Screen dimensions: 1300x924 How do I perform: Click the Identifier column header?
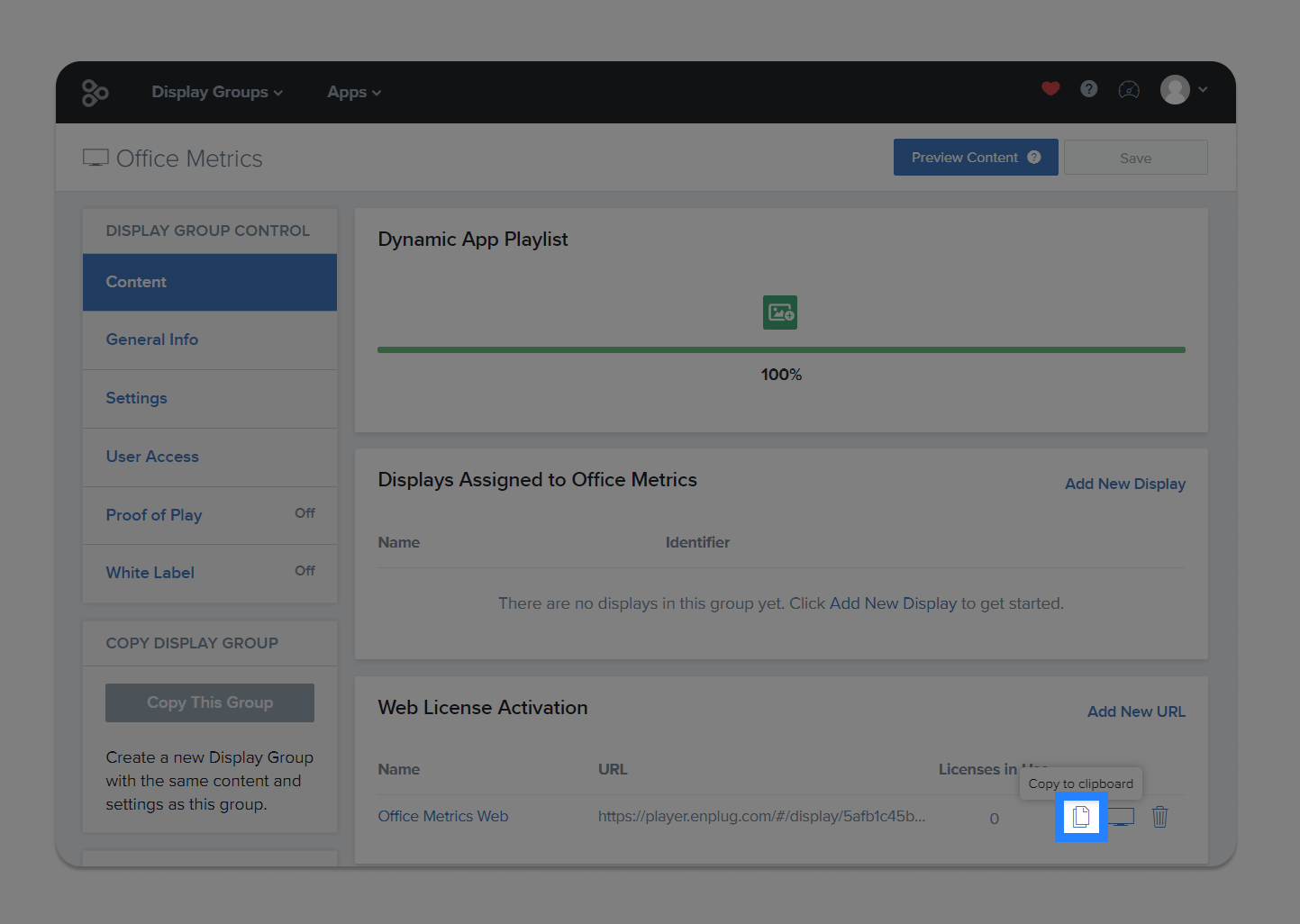coord(697,542)
